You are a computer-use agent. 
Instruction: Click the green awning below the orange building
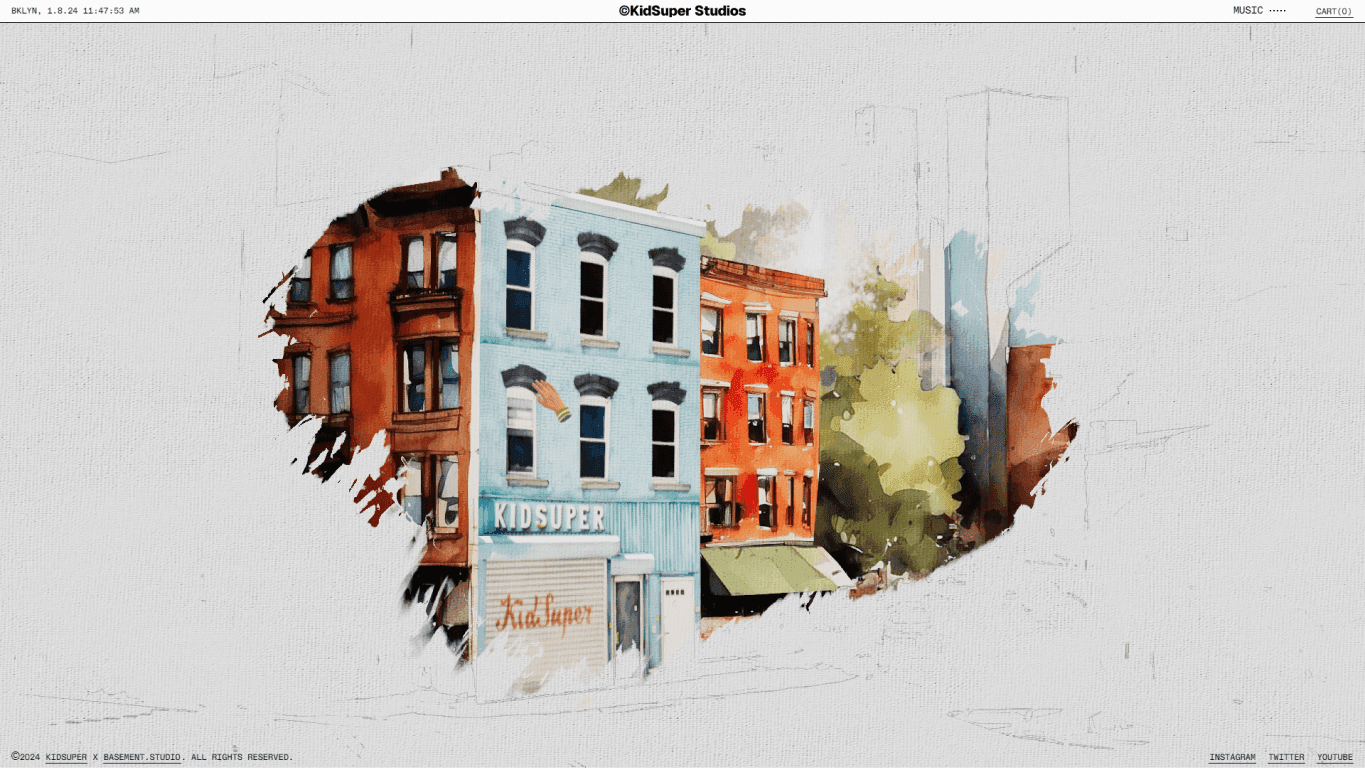point(768,570)
